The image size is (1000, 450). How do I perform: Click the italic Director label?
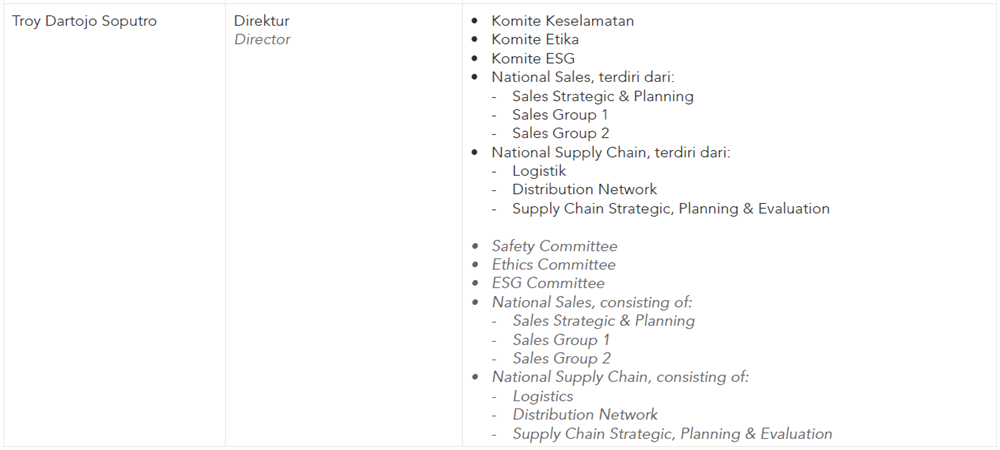[262, 40]
